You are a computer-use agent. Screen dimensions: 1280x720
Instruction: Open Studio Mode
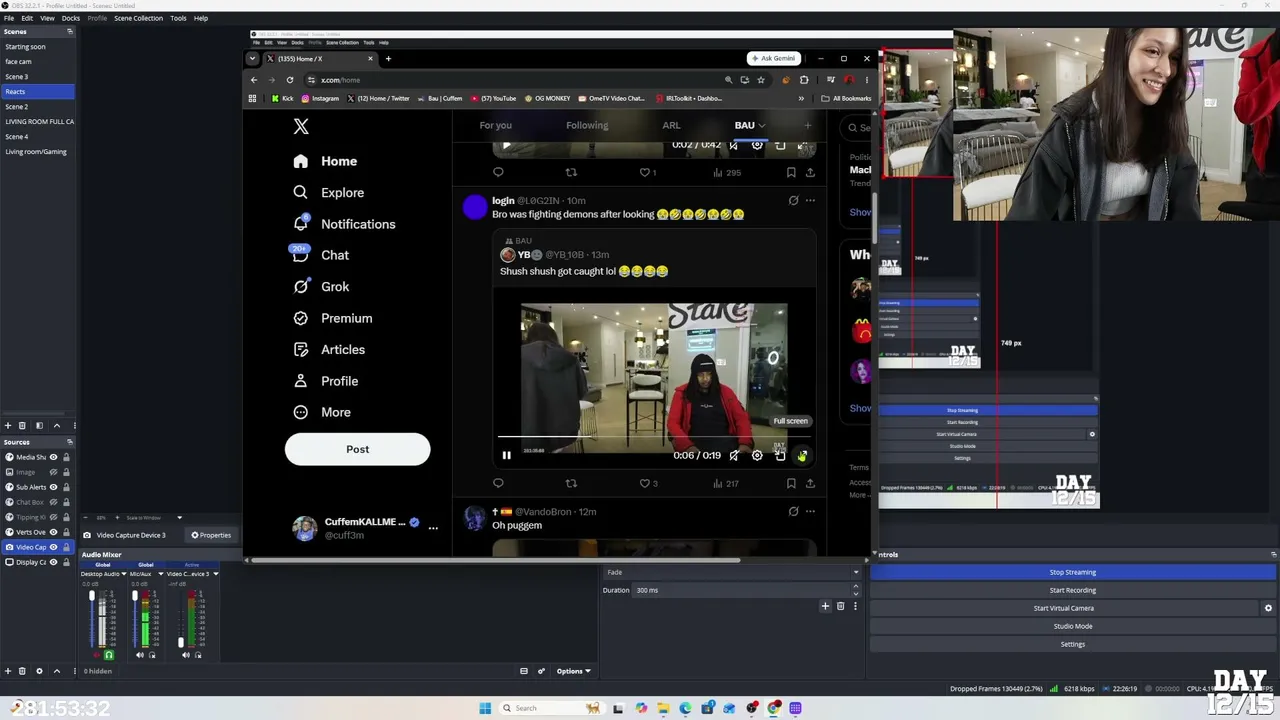(1073, 626)
